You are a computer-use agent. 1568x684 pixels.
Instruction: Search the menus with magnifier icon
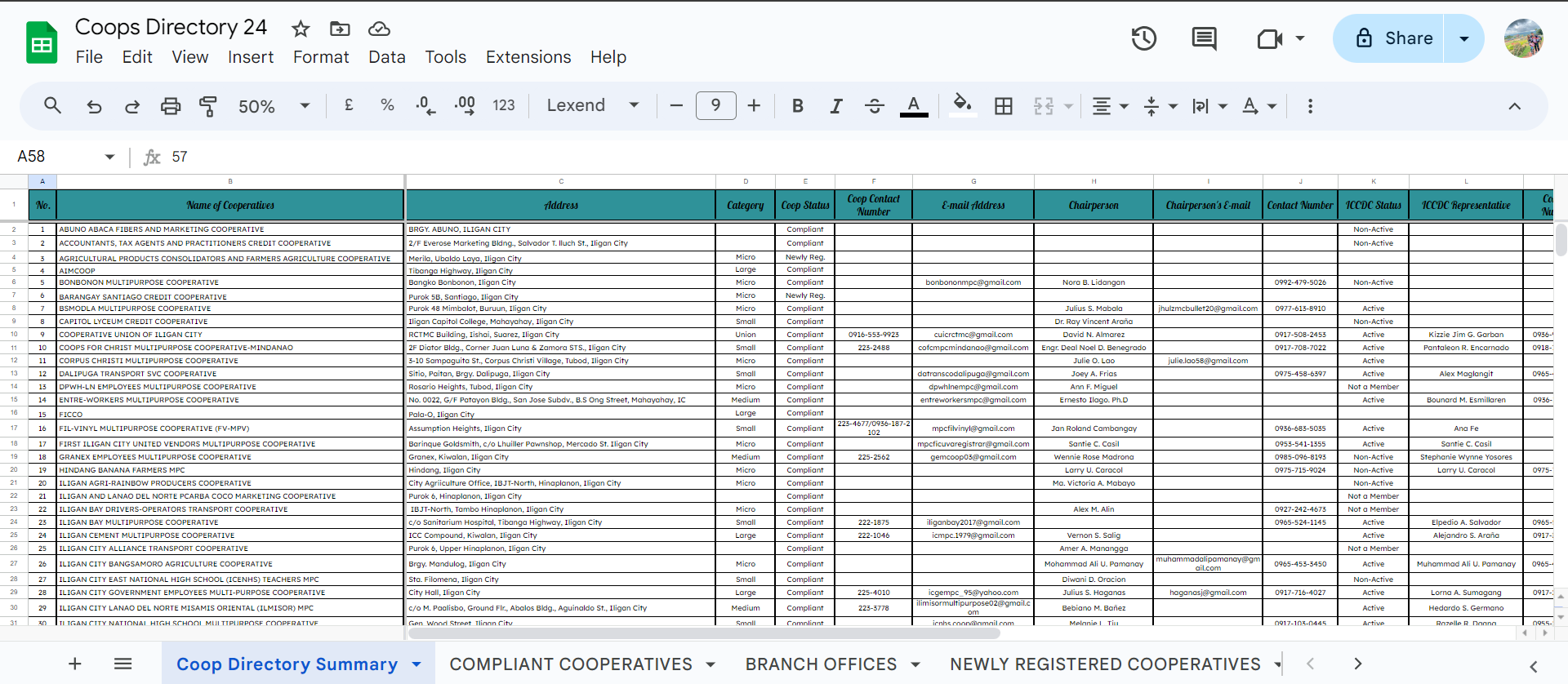(52, 105)
